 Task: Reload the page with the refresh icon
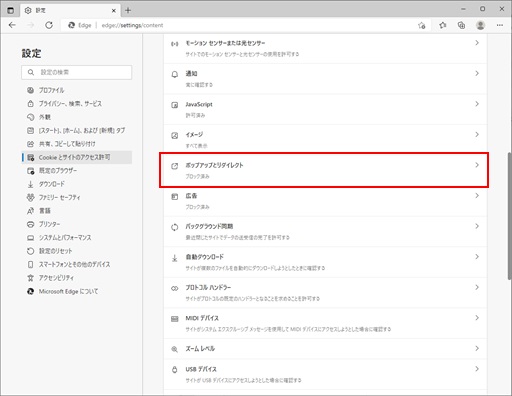[x=49, y=25]
